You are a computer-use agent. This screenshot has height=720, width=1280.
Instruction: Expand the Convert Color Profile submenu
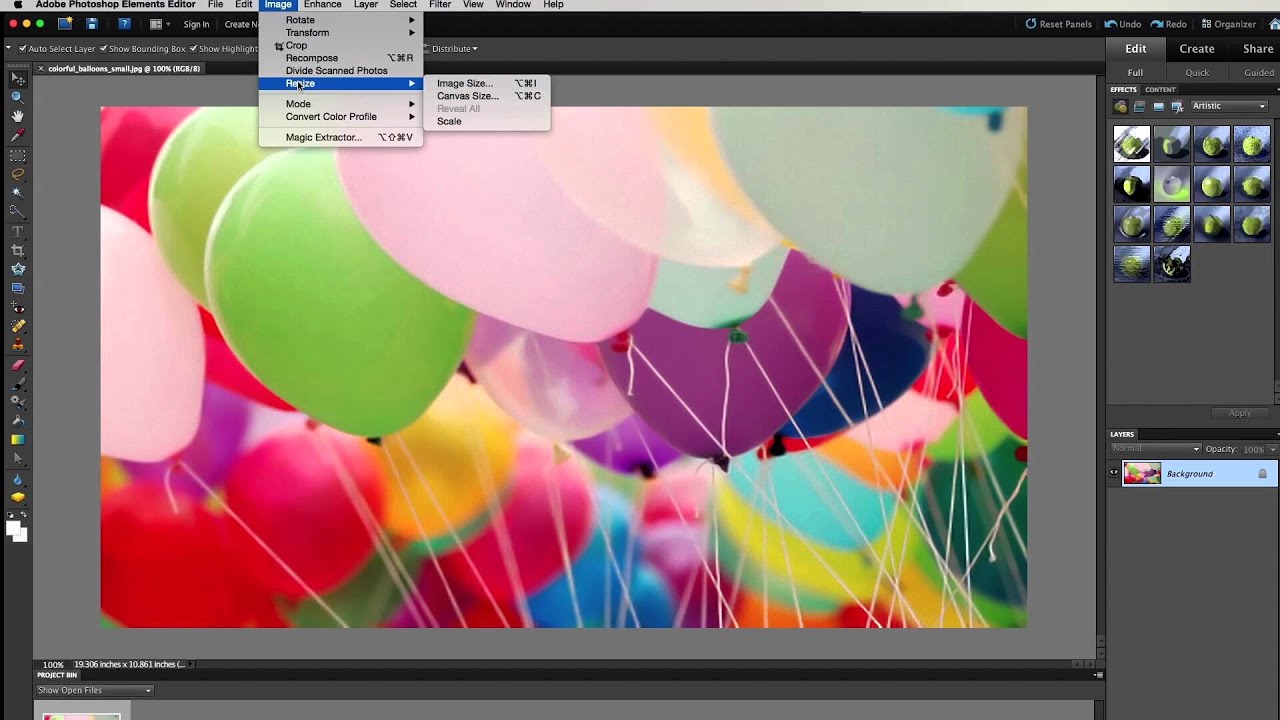pyautogui.click(x=340, y=117)
